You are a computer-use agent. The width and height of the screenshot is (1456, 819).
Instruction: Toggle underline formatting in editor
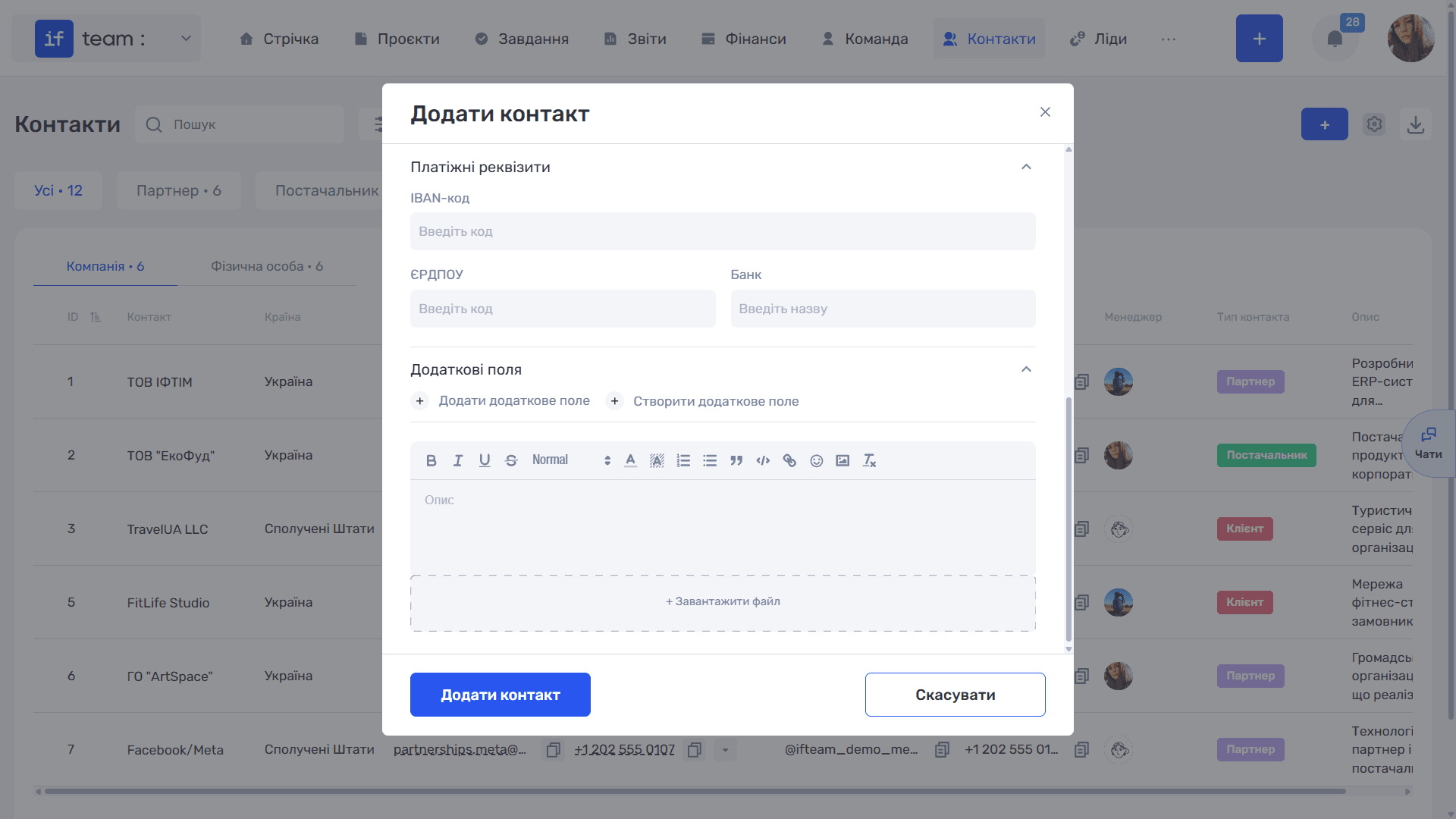tap(485, 460)
